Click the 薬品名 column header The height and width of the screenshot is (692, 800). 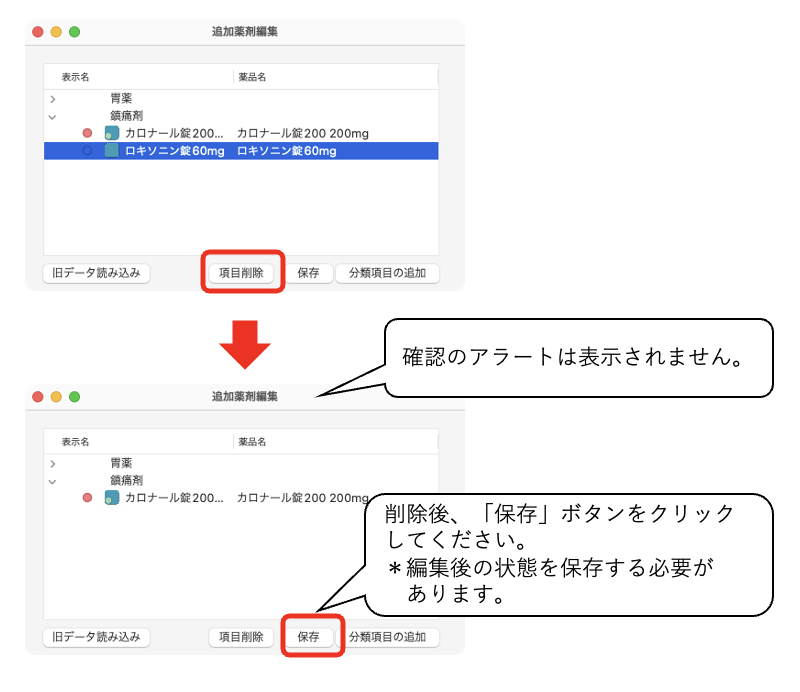coord(252,76)
